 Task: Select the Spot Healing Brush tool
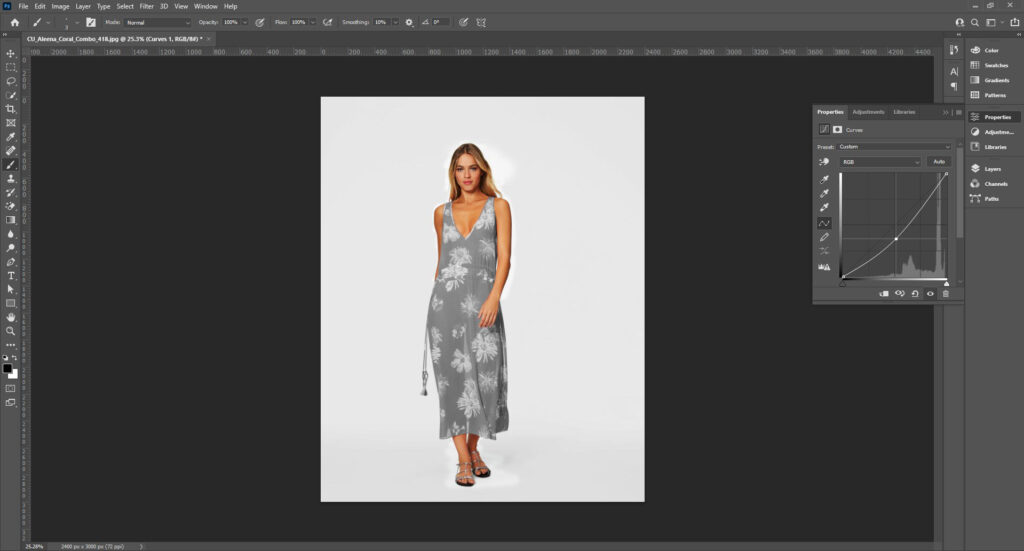coord(10,151)
